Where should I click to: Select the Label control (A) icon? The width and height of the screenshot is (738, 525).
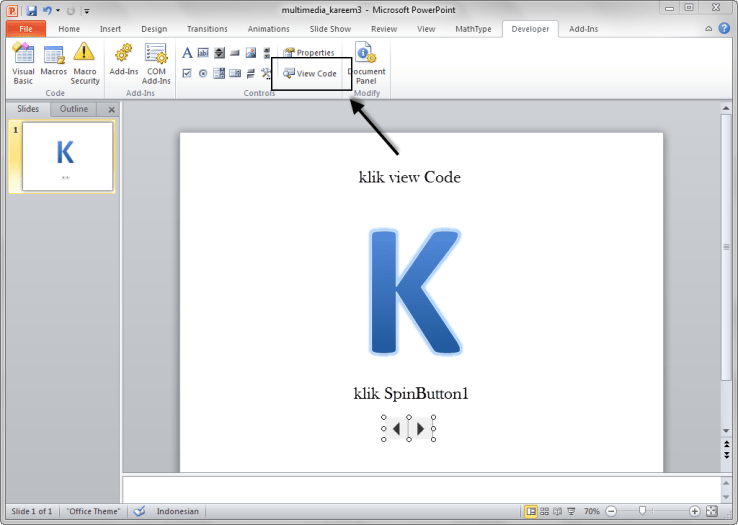tap(187, 53)
